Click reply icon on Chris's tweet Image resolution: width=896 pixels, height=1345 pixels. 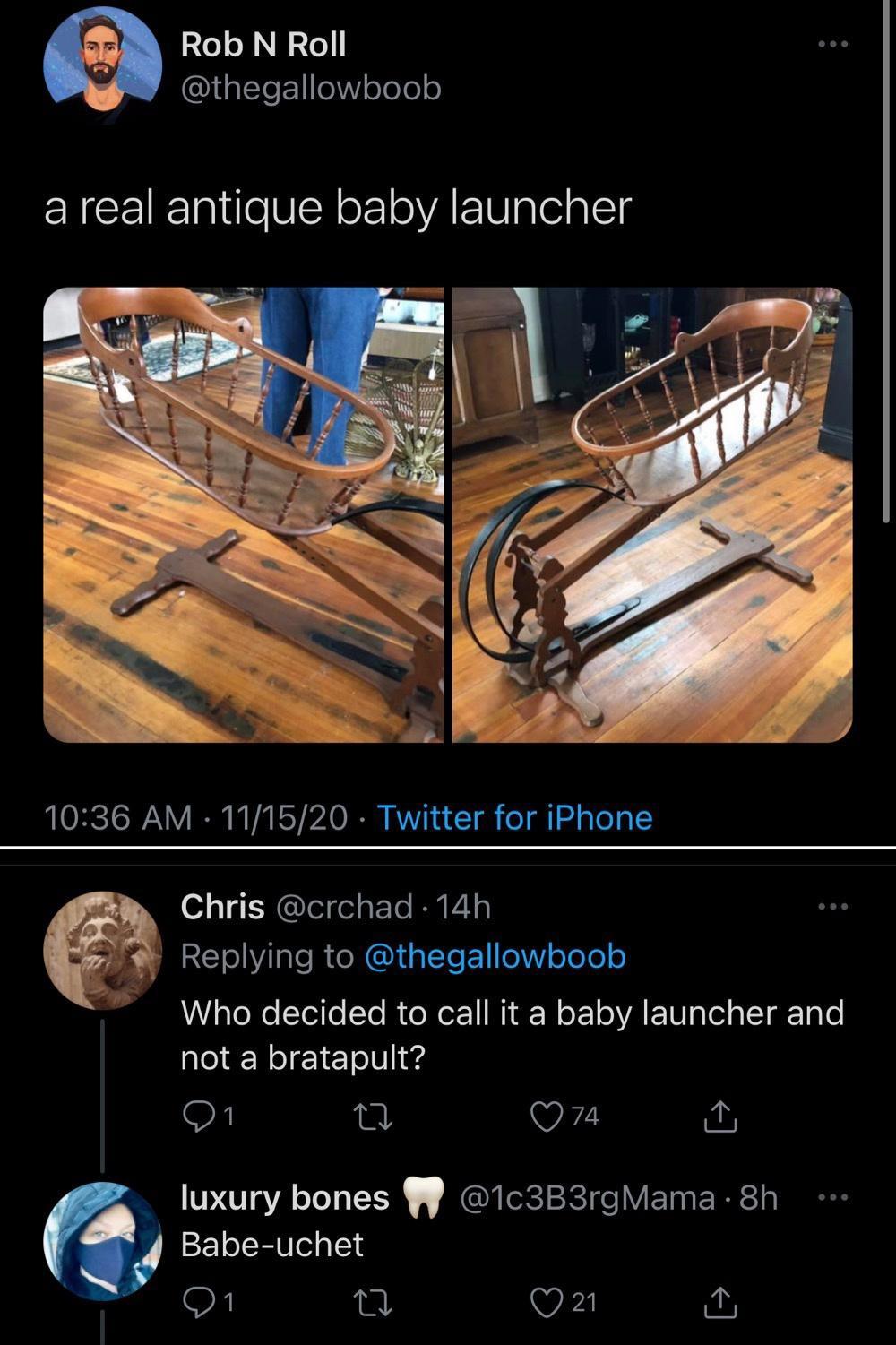[x=196, y=1116]
